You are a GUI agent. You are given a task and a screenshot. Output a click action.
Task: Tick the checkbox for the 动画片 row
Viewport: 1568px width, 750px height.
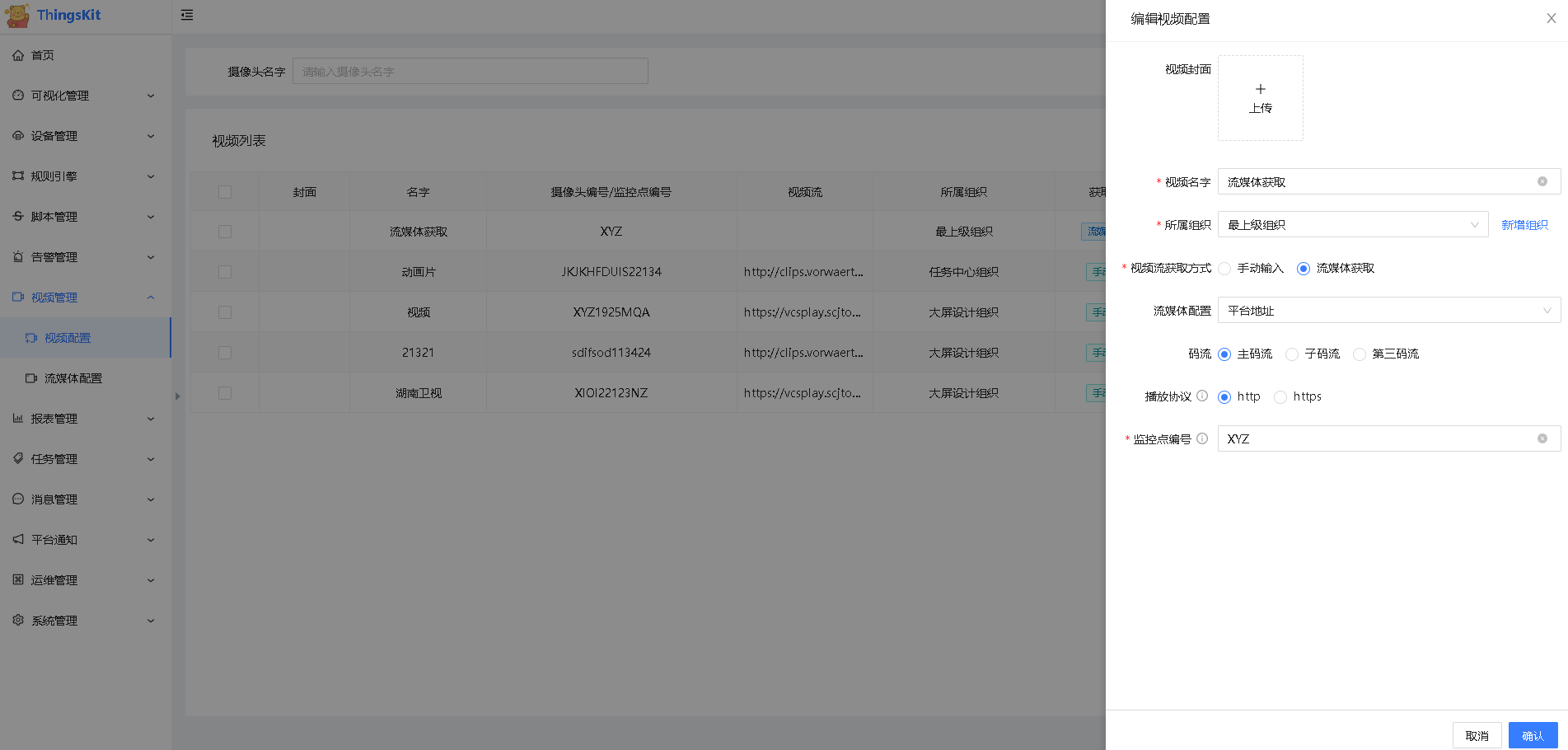(225, 272)
